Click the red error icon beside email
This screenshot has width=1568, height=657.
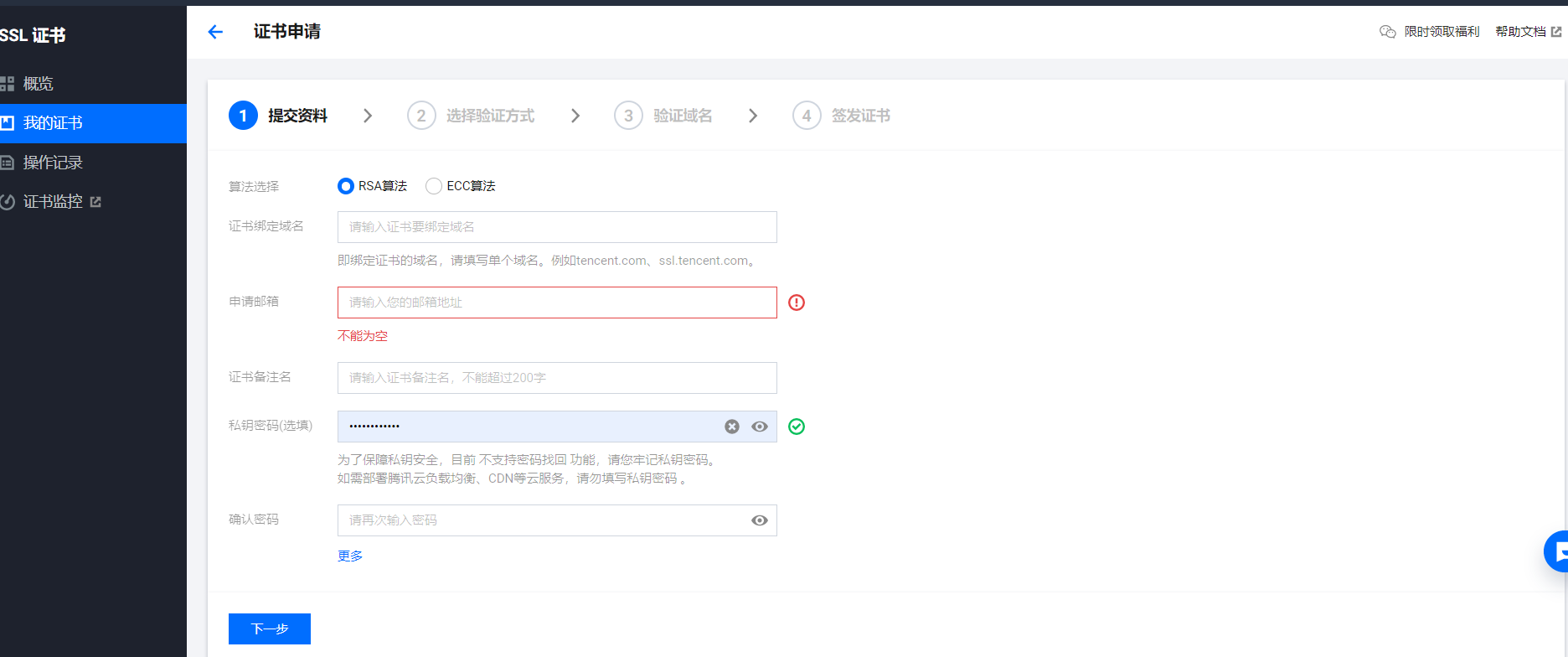pyautogui.click(x=797, y=303)
